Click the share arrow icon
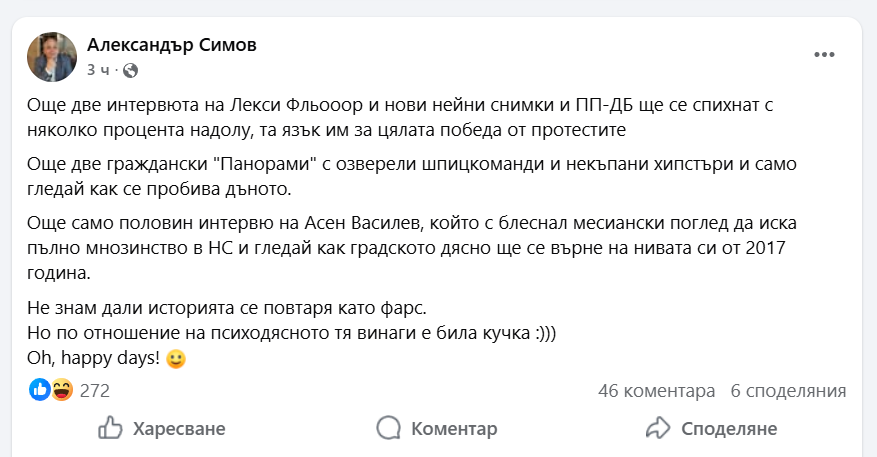 [657, 429]
